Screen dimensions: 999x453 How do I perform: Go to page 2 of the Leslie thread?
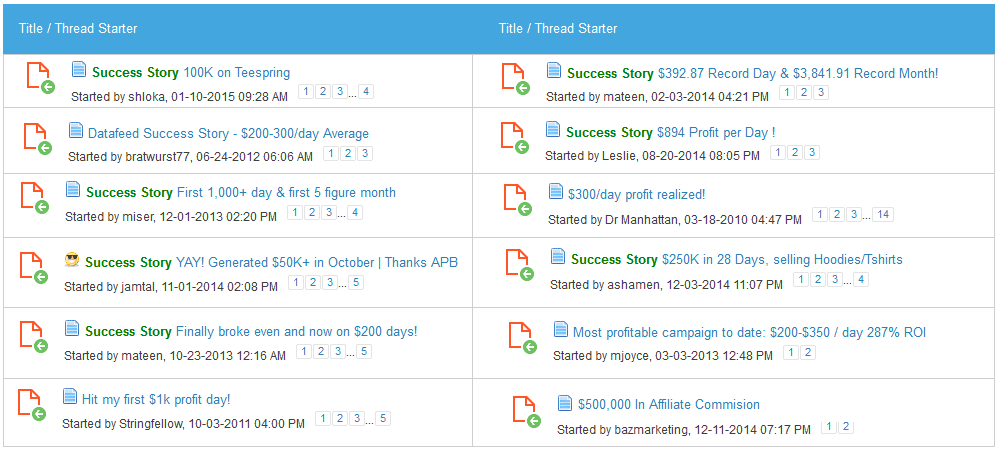(794, 152)
